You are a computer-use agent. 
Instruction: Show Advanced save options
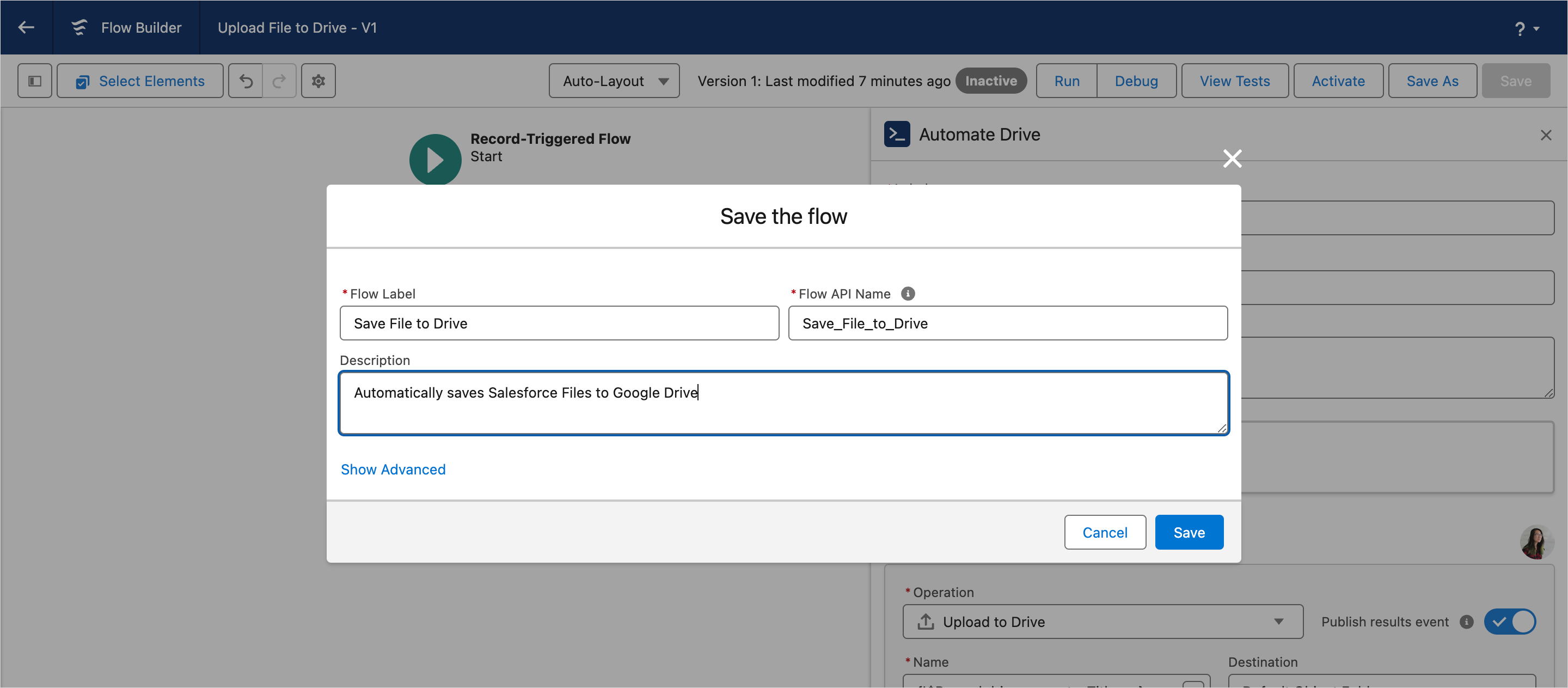pos(393,469)
